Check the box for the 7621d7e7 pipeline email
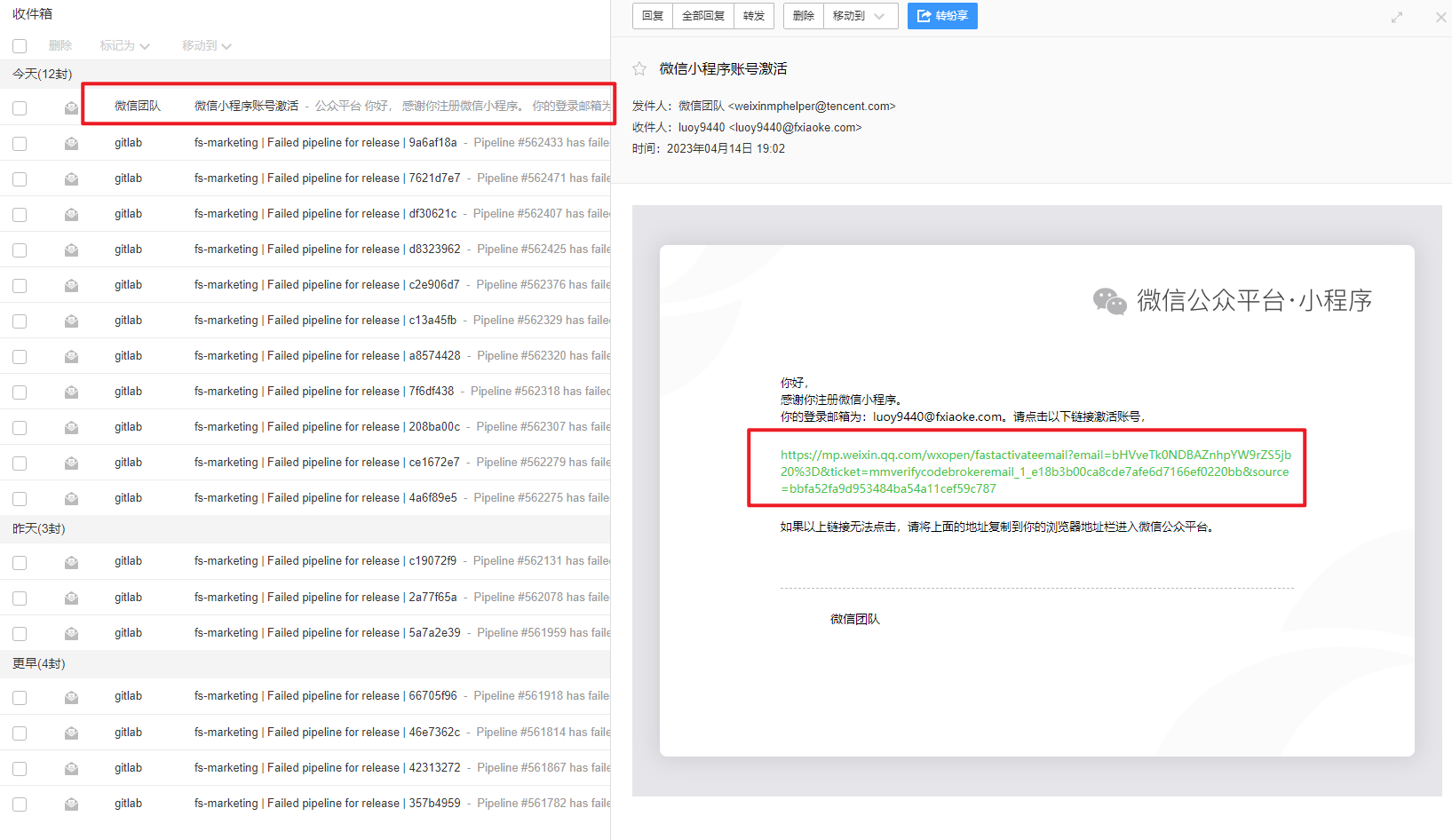The width and height of the screenshot is (1452, 840). 20,179
